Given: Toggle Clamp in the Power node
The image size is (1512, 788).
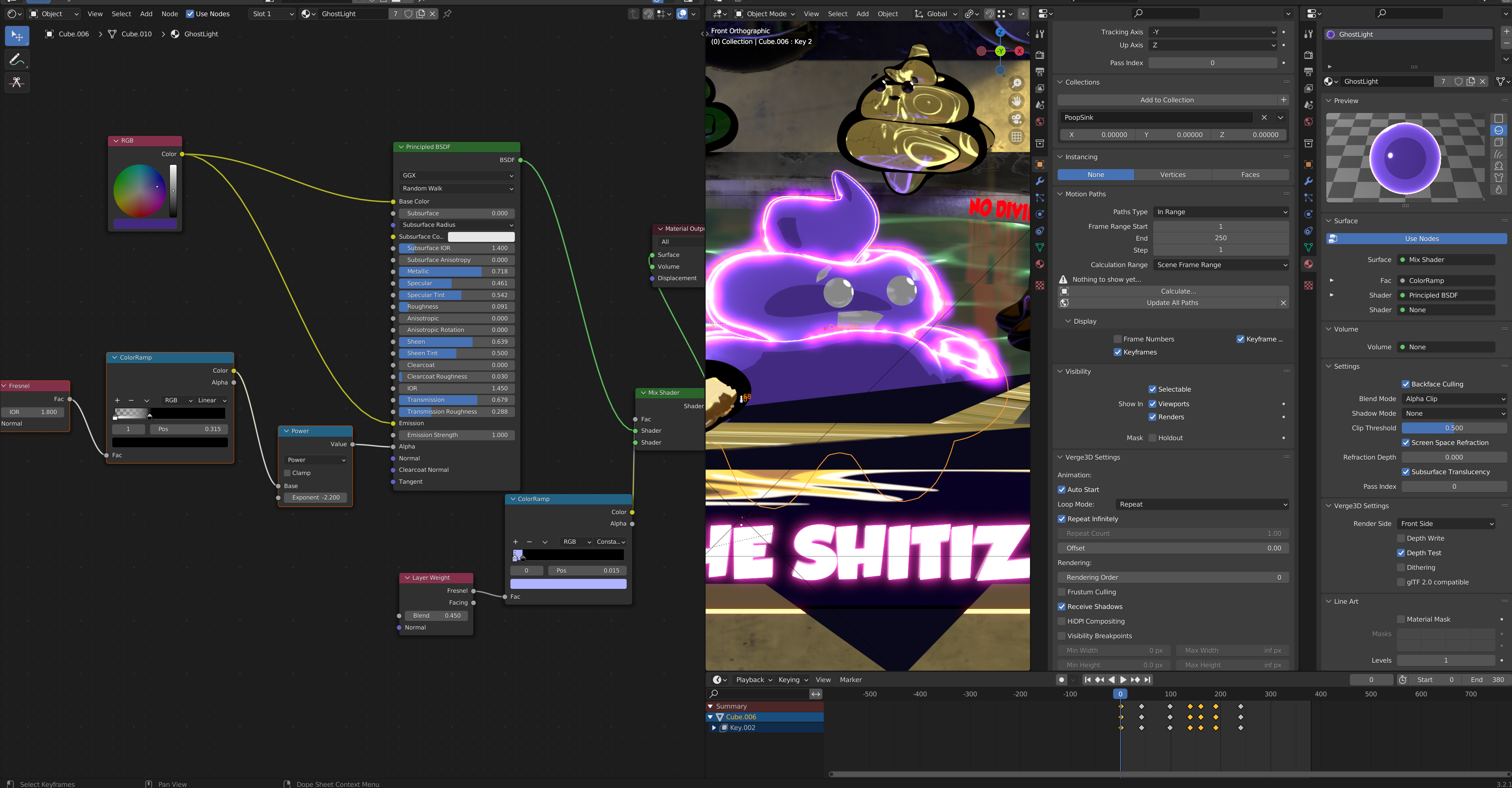Looking at the screenshot, I should pos(287,473).
